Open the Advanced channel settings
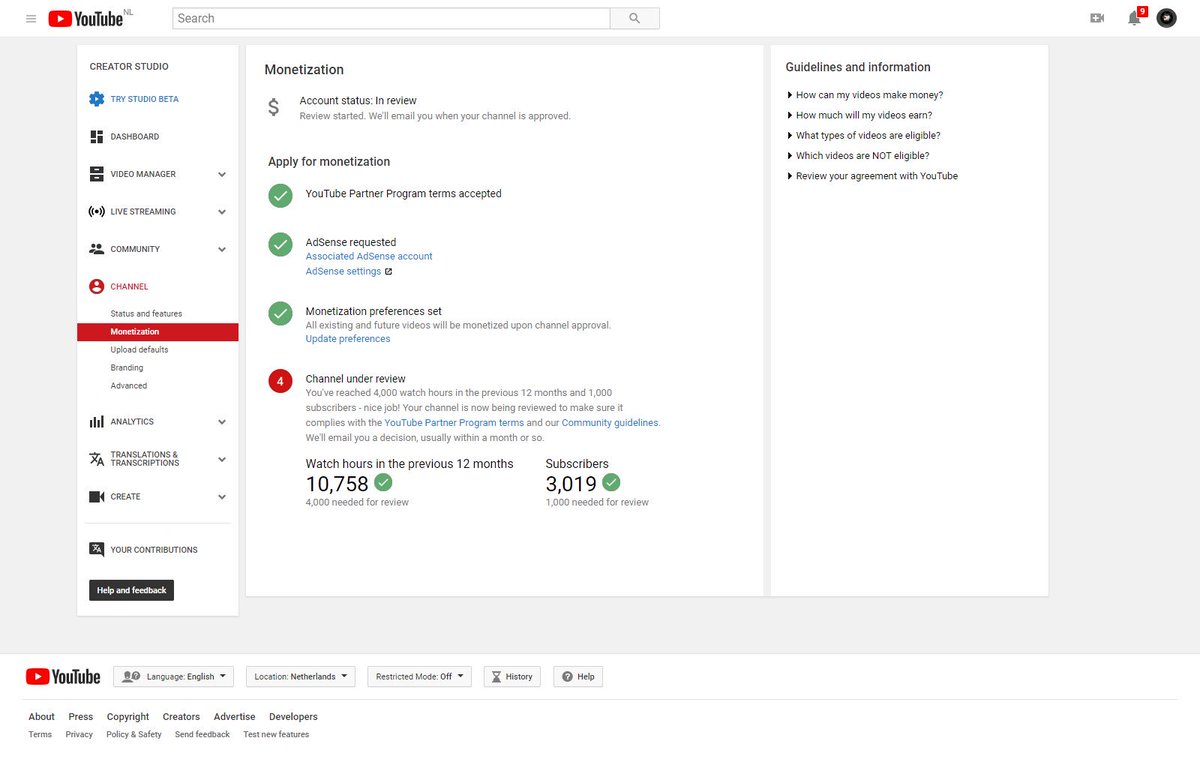1200x762 pixels. pos(129,386)
